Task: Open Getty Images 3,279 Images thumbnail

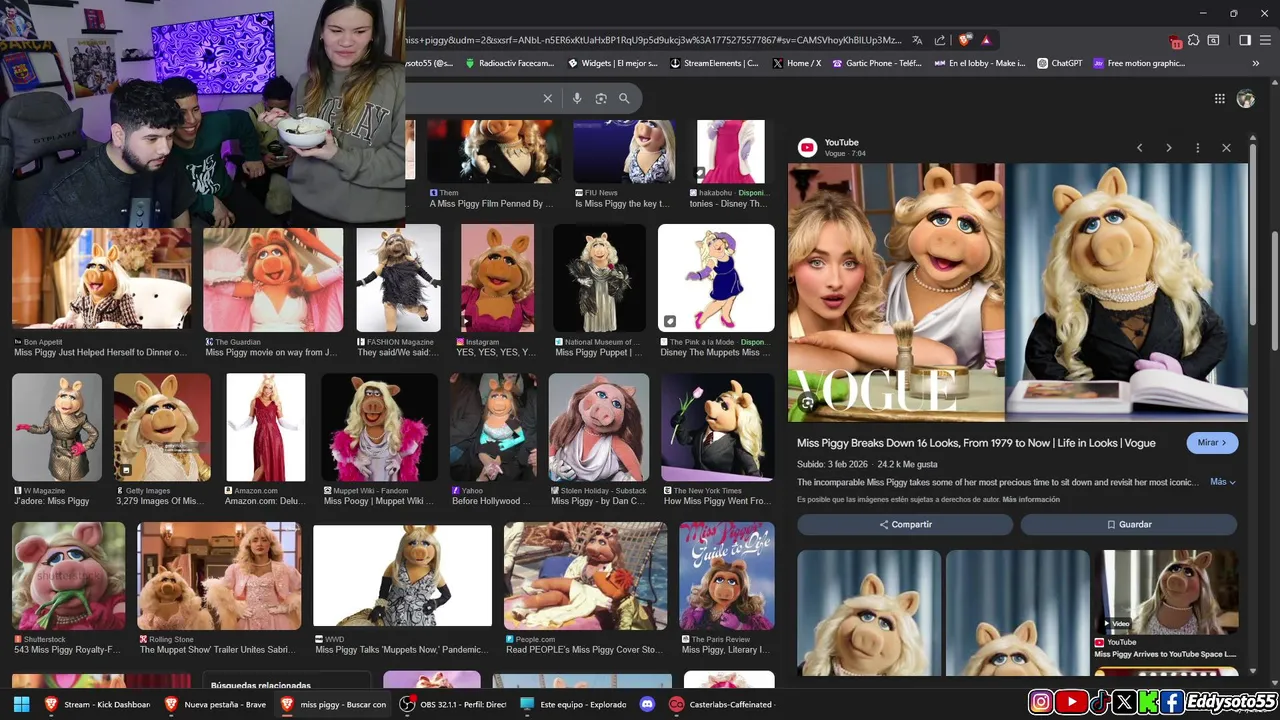Action: (x=162, y=427)
